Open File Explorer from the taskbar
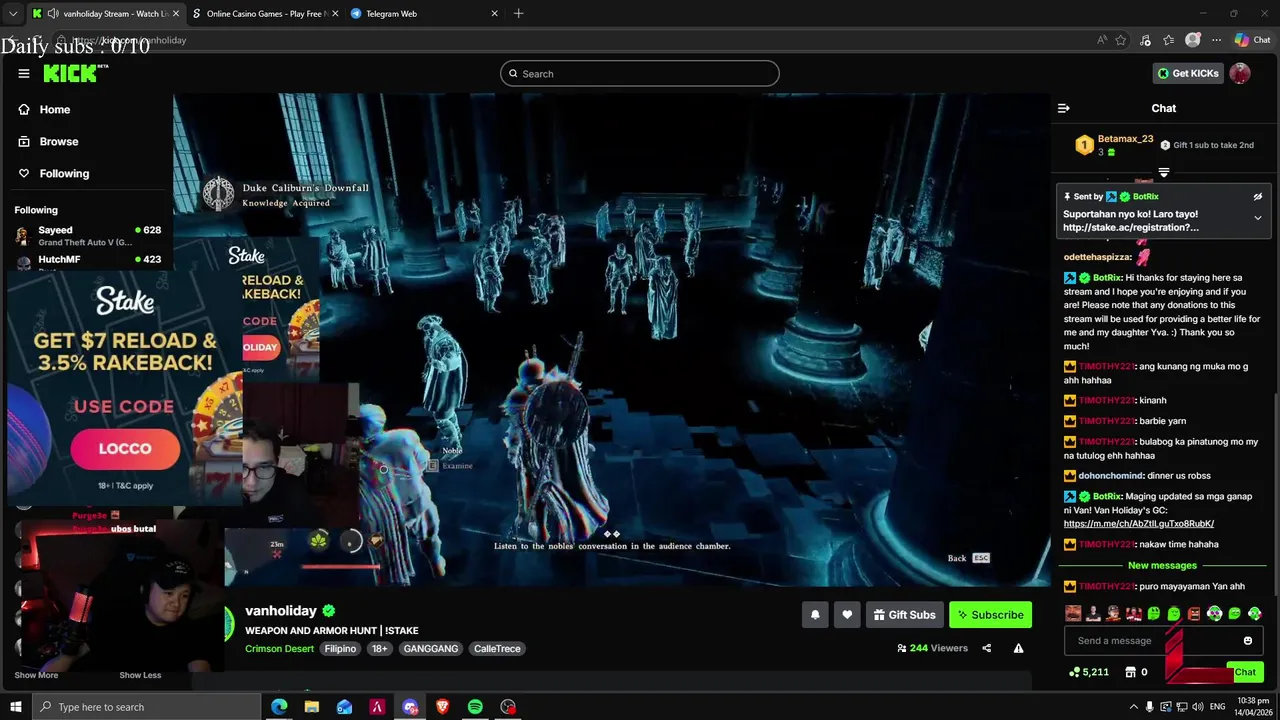 click(312, 707)
